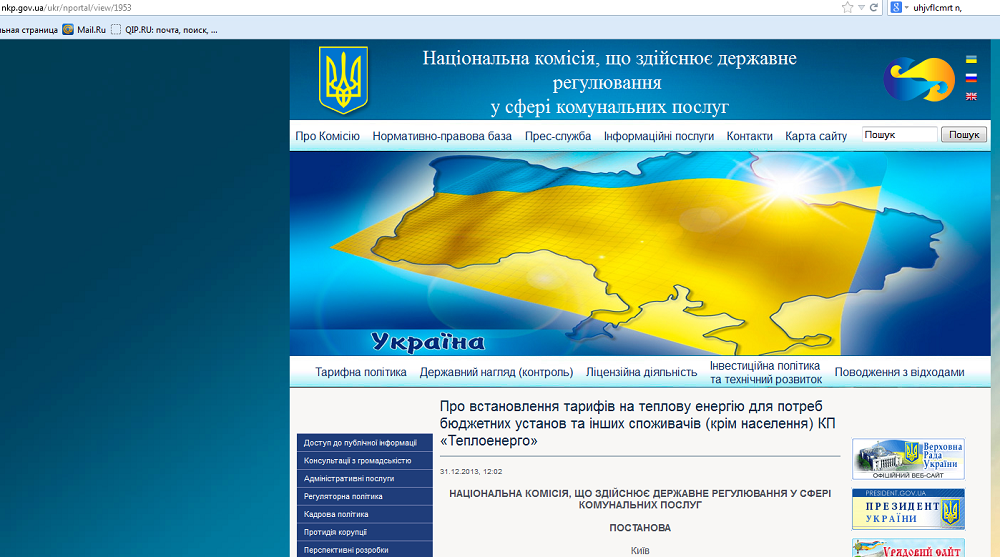Viewport: 1000px width, 557px height.
Task: Switch site language via Ukrainian flag
Action: 971,60
